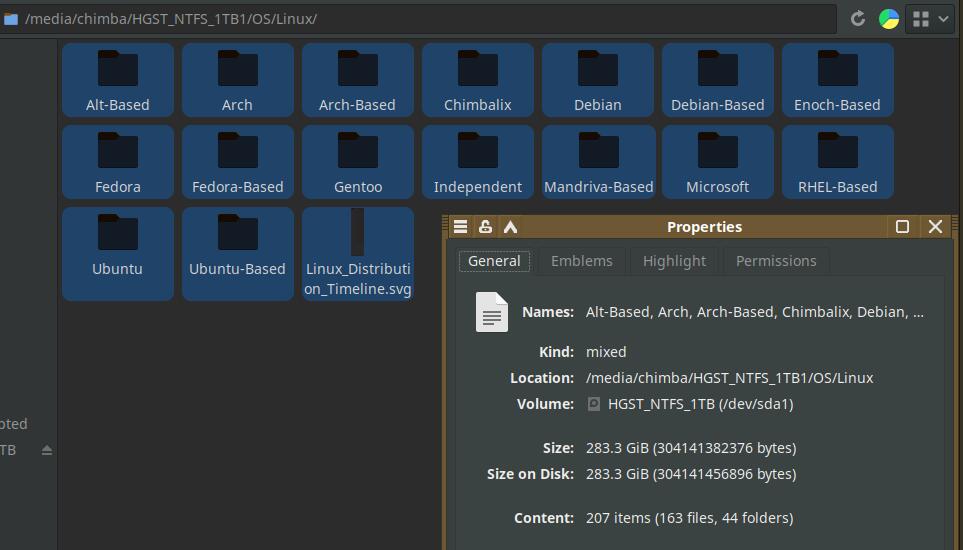The width and height of the screenshot is (963, 550).
Task: Open the Debian-Based folder
Action: pos(717,80)
